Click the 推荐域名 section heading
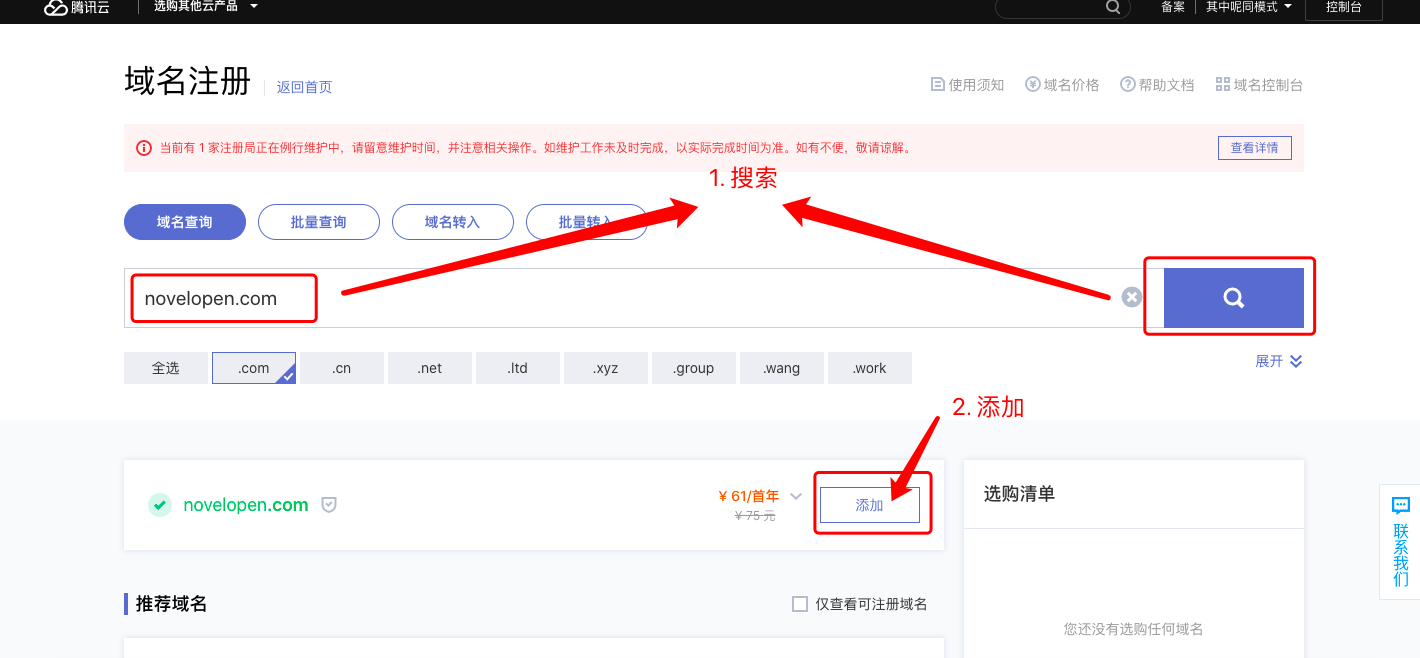The image size is (1420, 658). point(172,604)
